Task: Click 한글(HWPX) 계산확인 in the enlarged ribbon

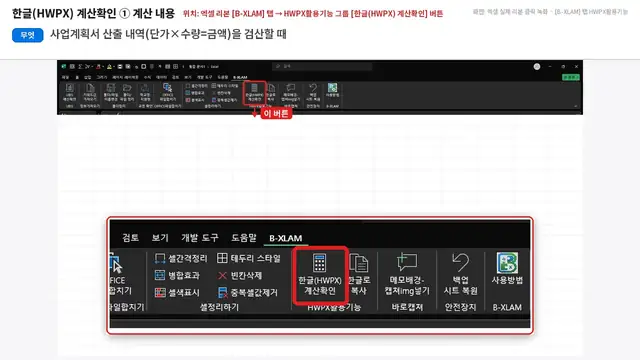Action: (320, 275)
